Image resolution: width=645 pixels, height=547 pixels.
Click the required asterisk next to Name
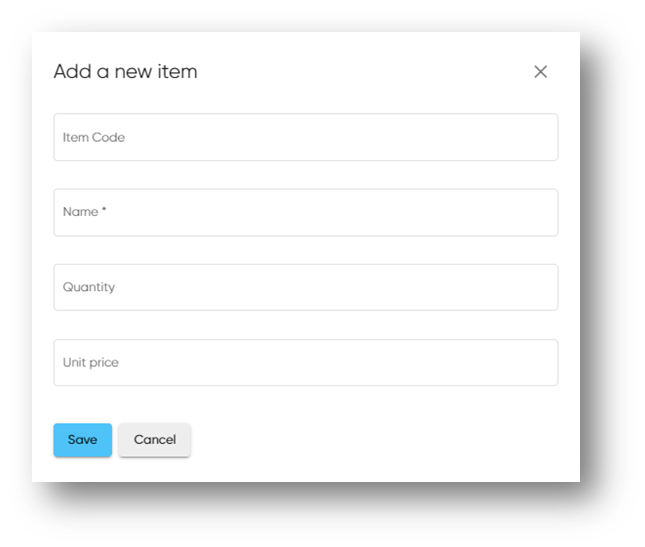[104, 209]
